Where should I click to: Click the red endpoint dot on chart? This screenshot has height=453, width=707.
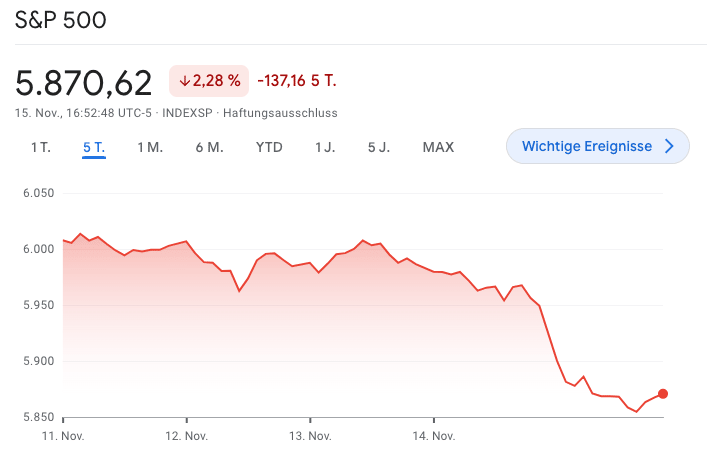663,394
